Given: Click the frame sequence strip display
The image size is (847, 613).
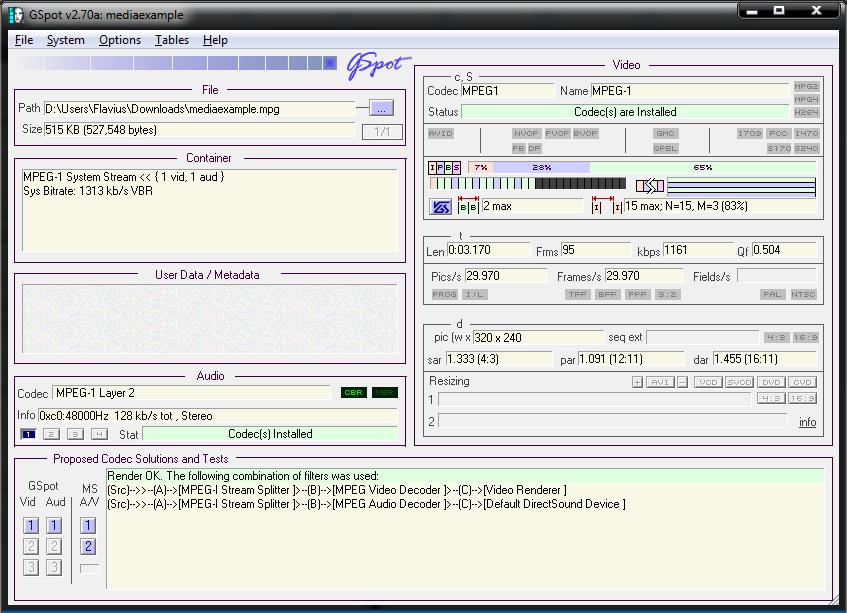Looking at the screenshot, I should click(528, 184).
